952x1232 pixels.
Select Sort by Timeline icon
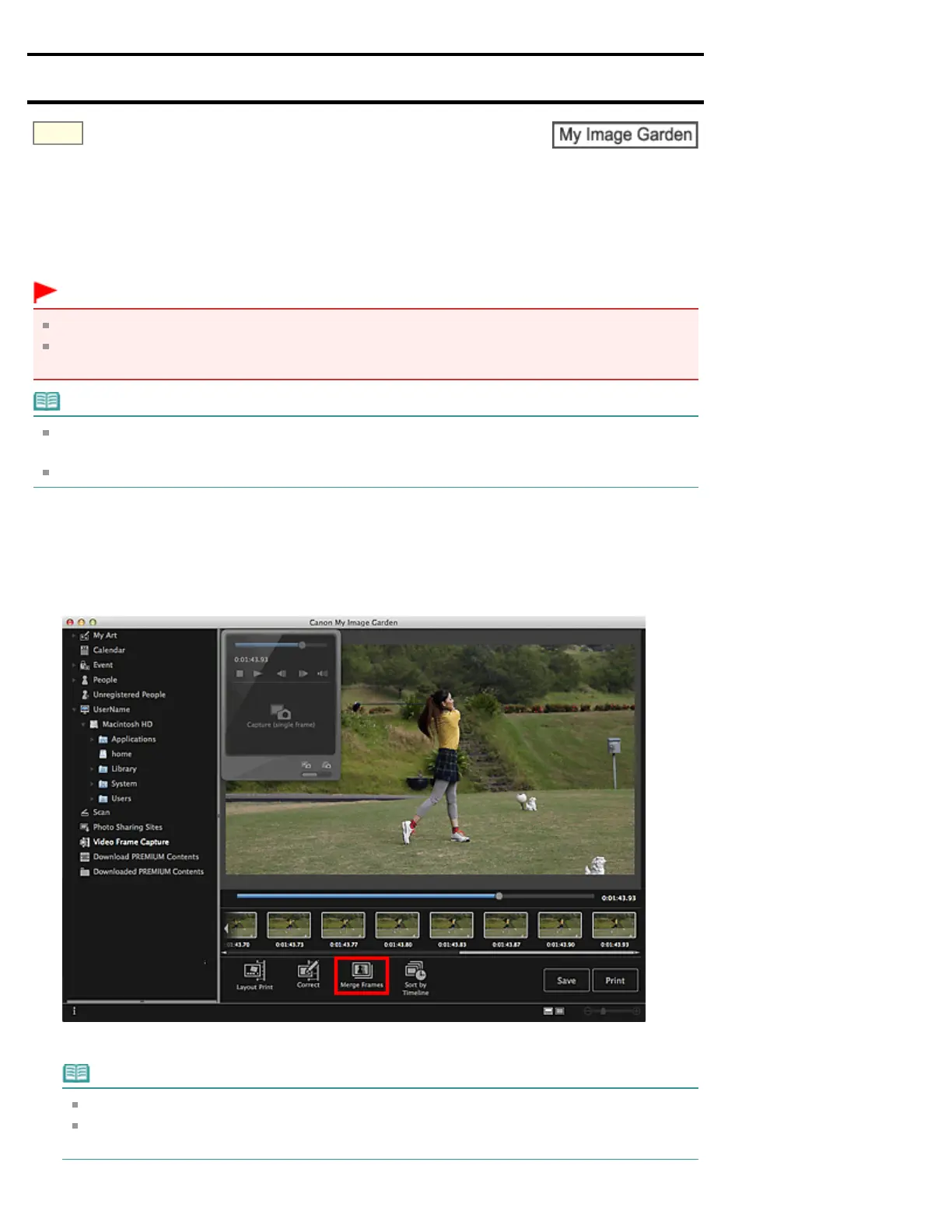click(415, 971)
